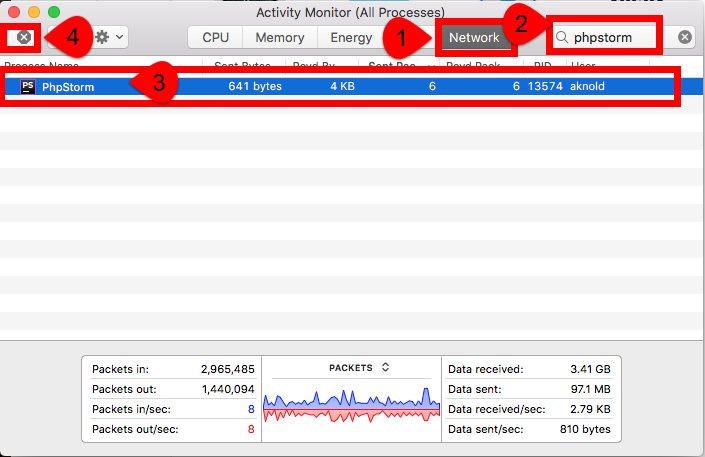Click the Packets in count value
Viewport: 705px width, 457px height.
pyautogui.click(x=227, y=369)
